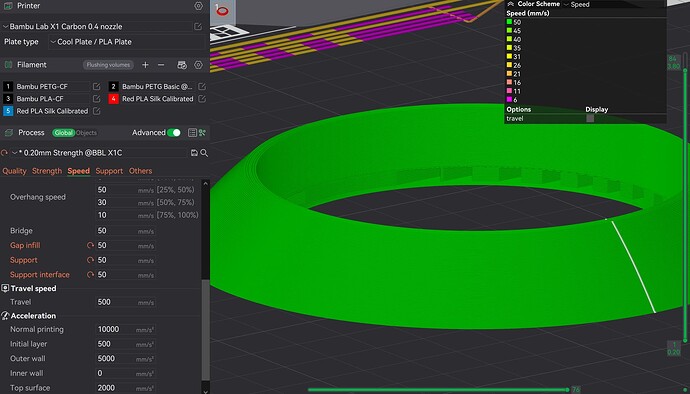This screenshot has height=394, width=690.
Task: Click Support interface speed field
Action: coord(125,275)
